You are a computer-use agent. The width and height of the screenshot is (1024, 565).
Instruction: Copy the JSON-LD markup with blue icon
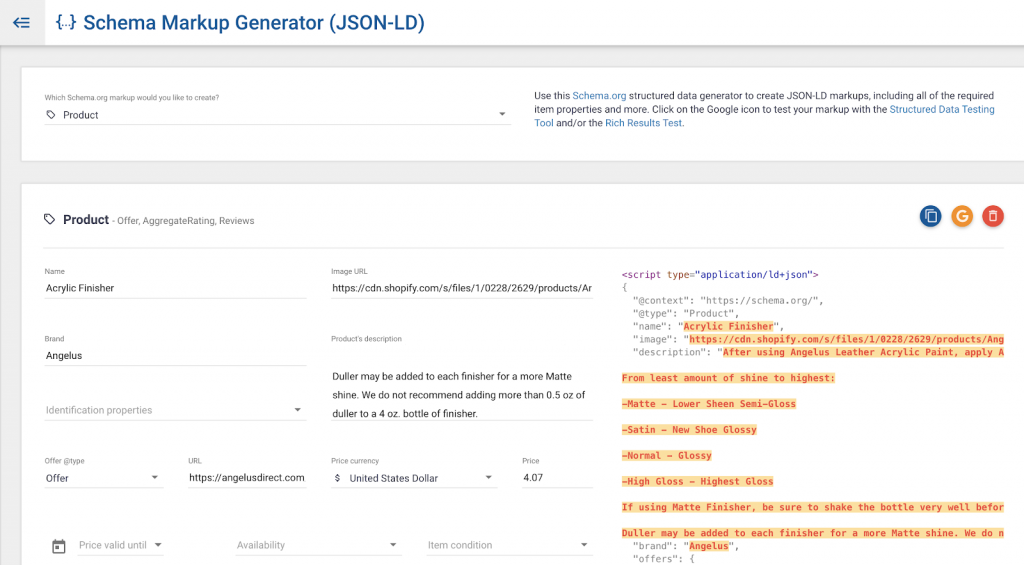tap(931, 216)
